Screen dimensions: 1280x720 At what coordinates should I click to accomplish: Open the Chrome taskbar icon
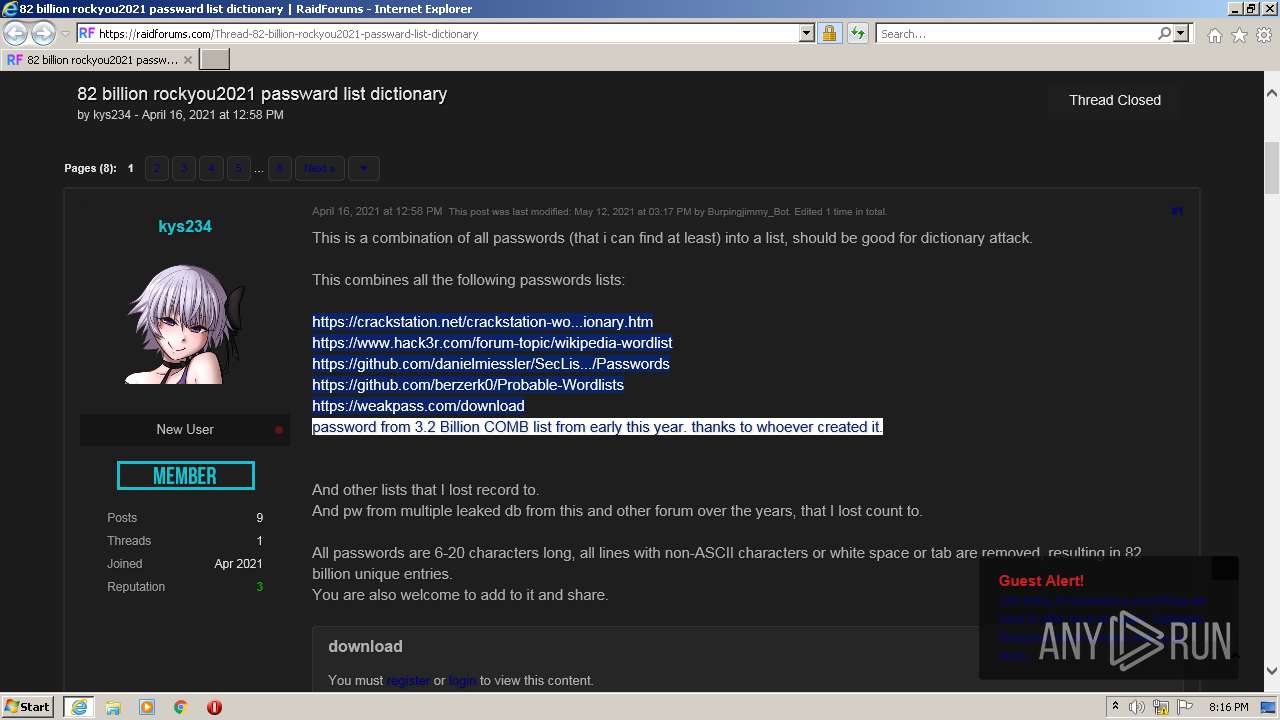(180, 707)
